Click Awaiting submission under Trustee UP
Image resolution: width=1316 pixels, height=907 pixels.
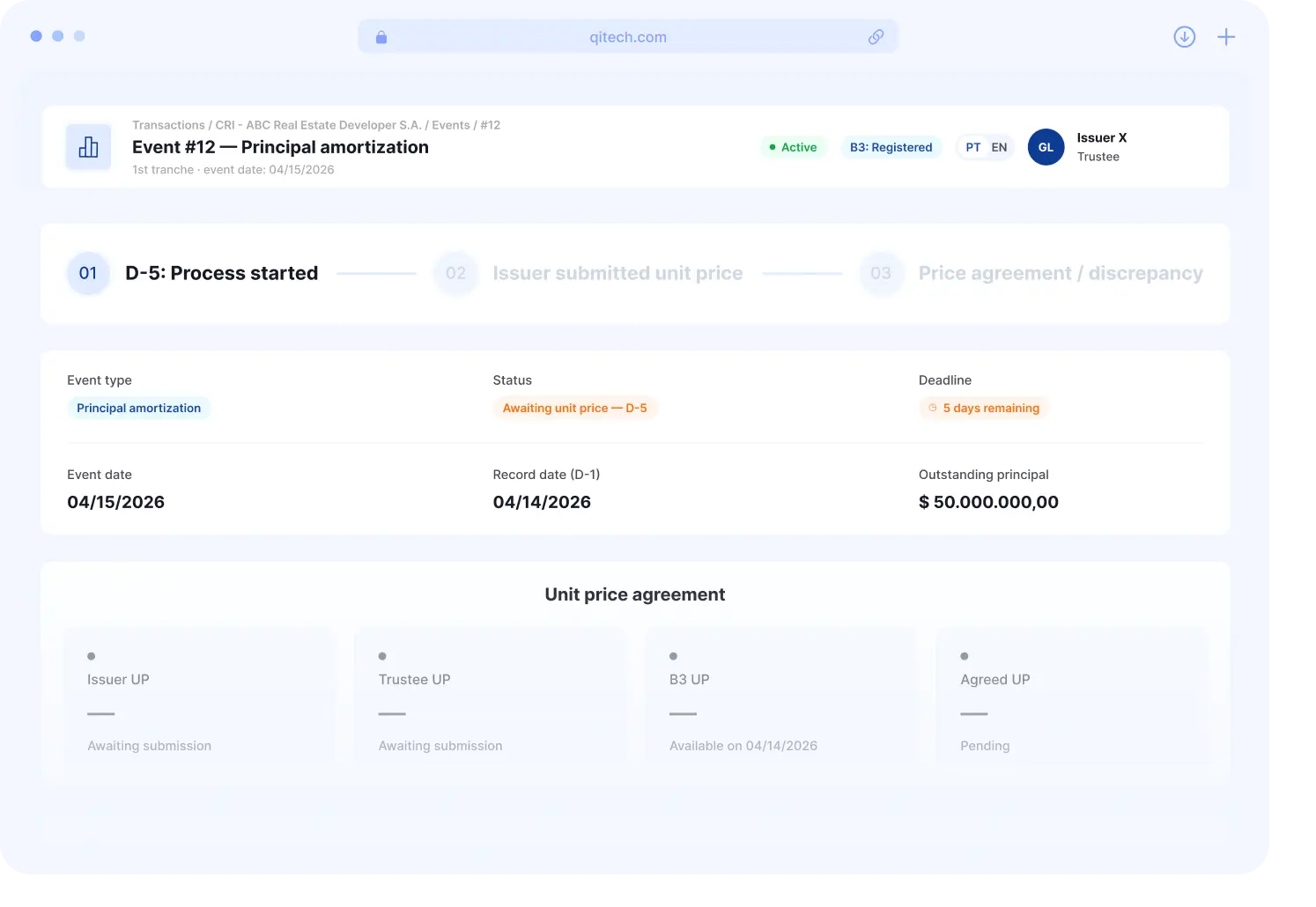440,746
